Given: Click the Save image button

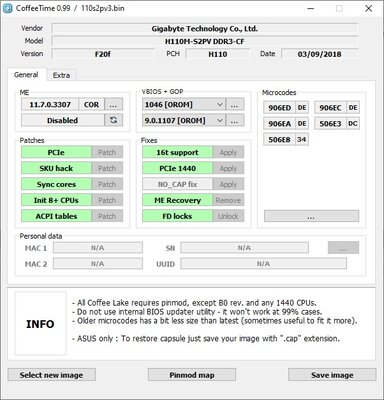Looking at the screenshot, I should pos(332,375).
